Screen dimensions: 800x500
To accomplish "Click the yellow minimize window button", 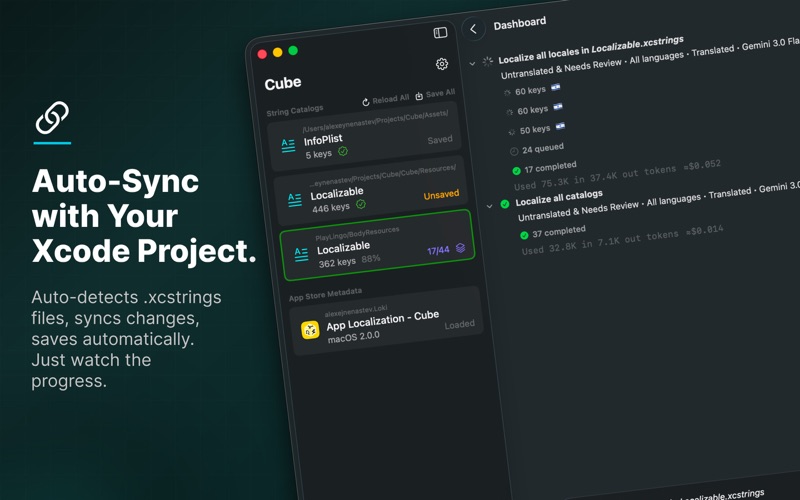I will pos(278,52).
